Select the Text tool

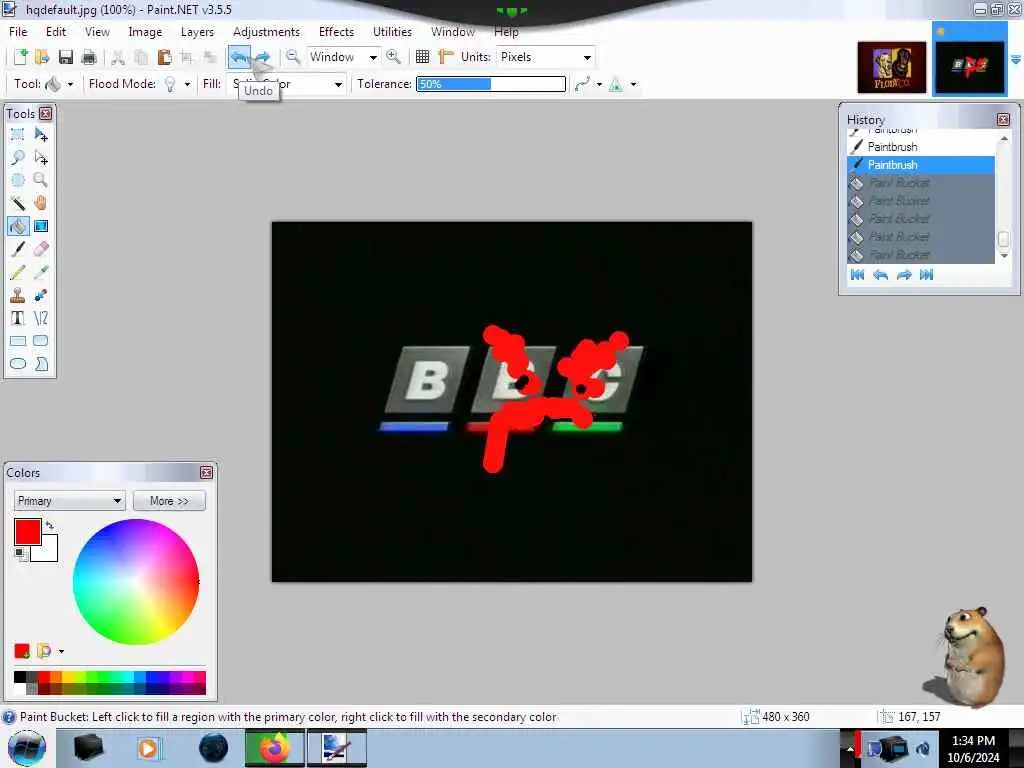(18, 318)
